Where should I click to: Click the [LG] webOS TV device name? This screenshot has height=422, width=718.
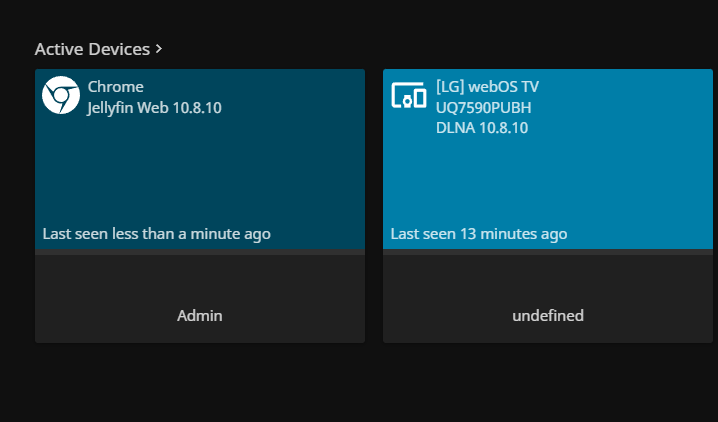click(x=487, y=87)
